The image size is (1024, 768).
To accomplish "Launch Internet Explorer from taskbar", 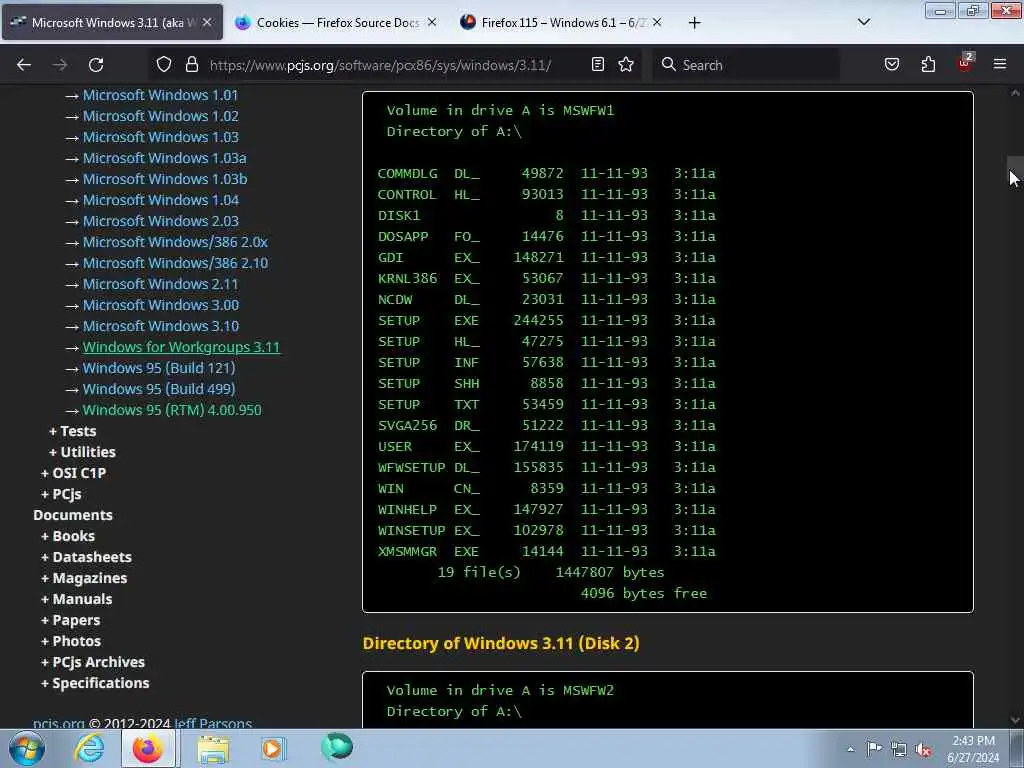I will [x=89, y=748].
